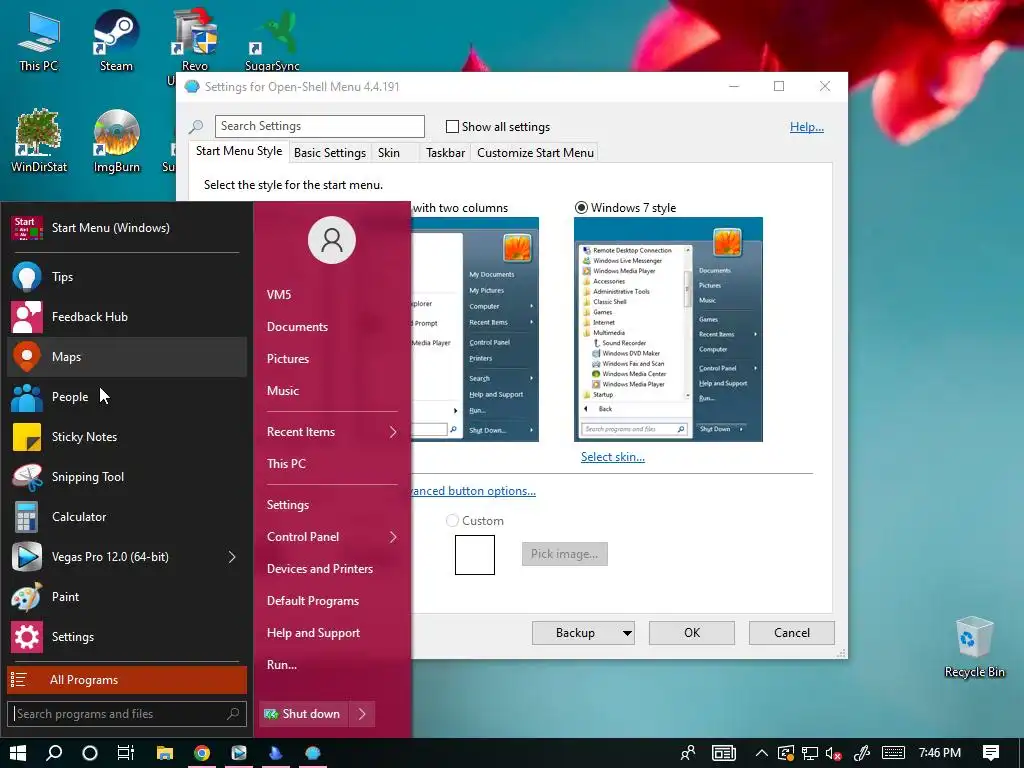Open All Programs list
Viewport: 1024px width, 768px height.
point(127,680)
